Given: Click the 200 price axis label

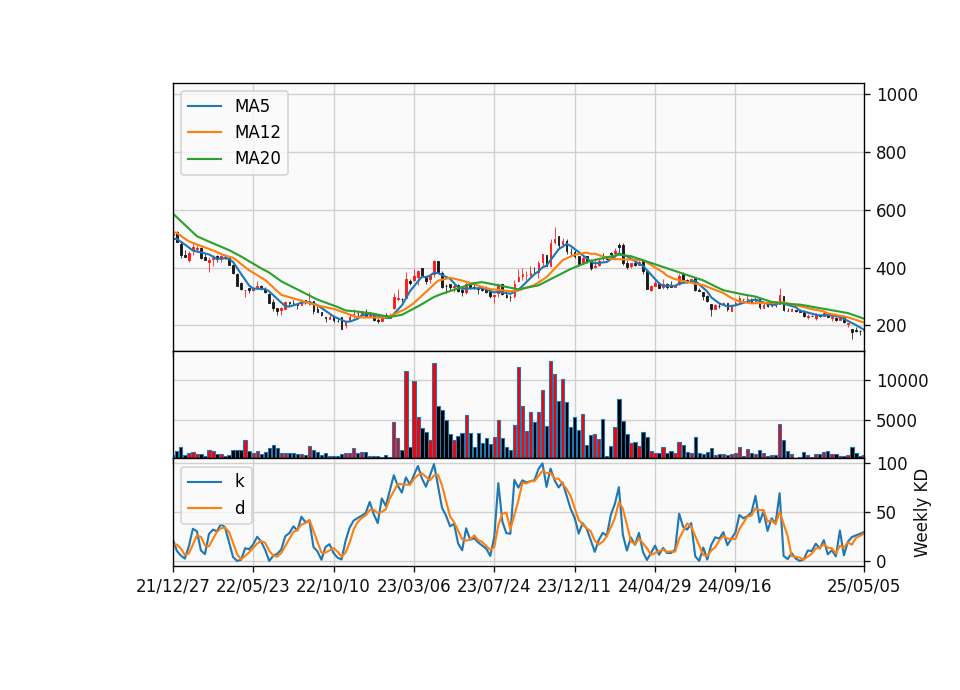Looking at the screenshot, I should pos(891,326).
